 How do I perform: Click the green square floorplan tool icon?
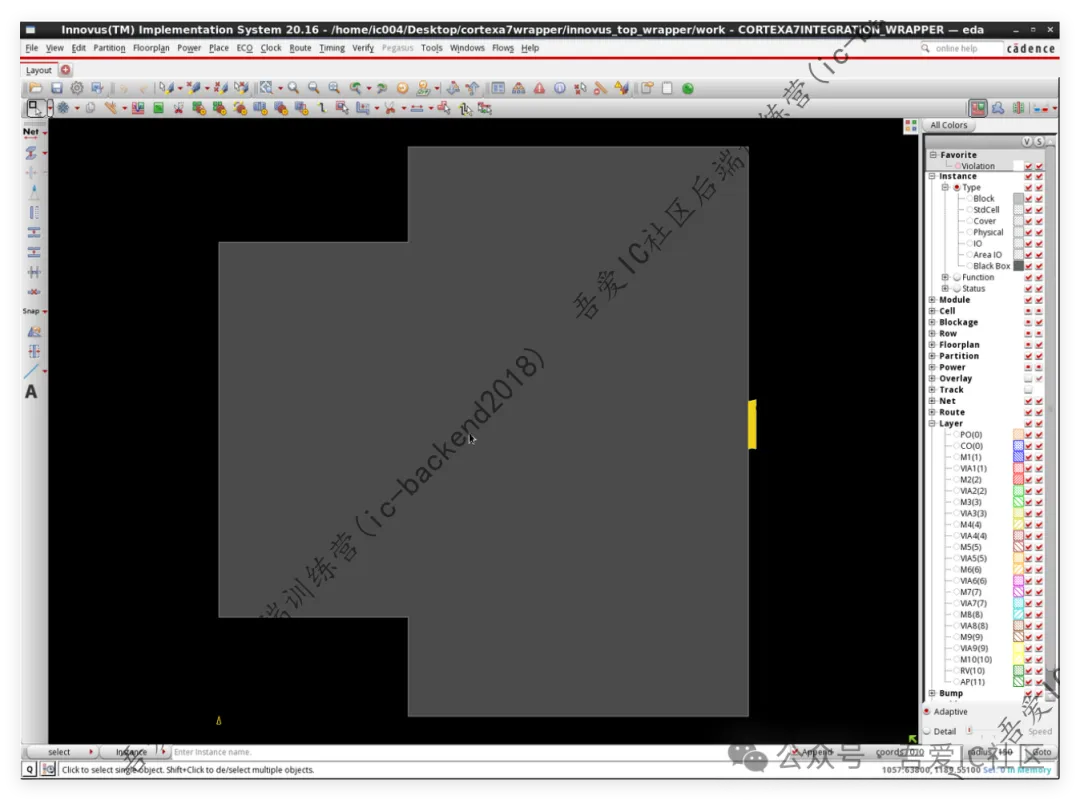point(158,108)
